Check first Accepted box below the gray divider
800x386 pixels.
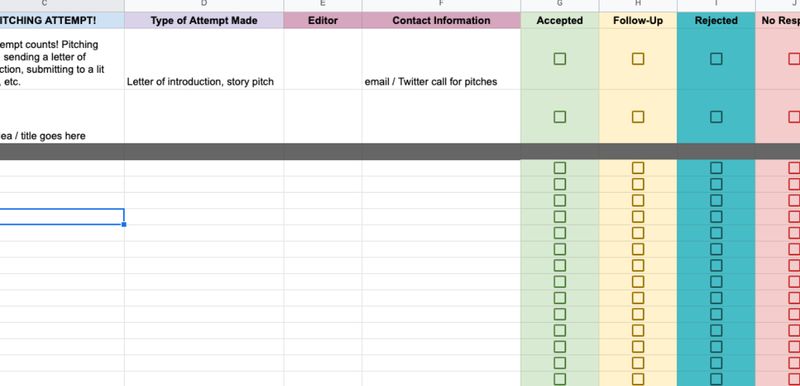point(560,168)
